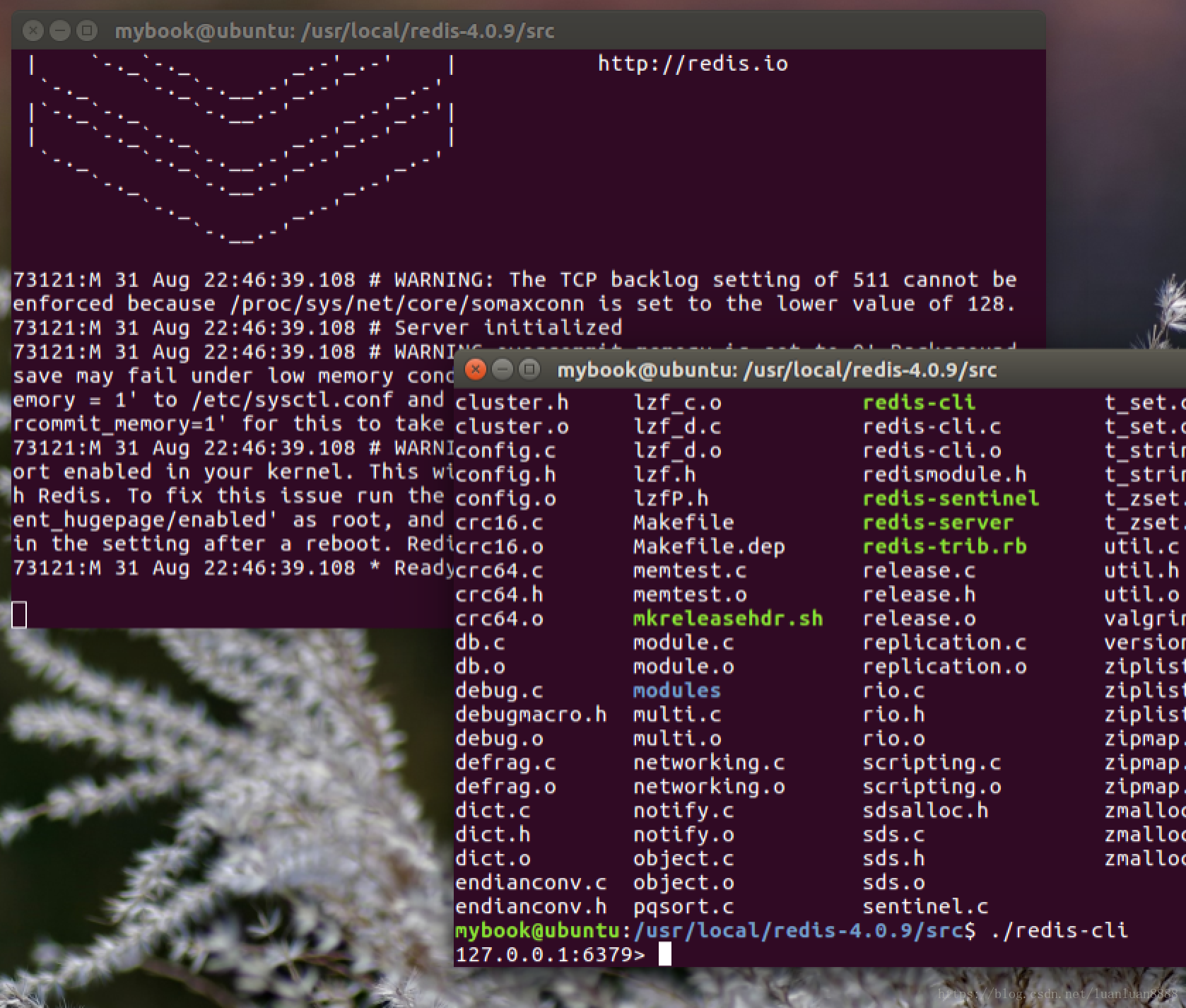The height and width of the screenshot is (1008, 1186).
Task: Select the redis-server executable name
Action: coord(938,522)
